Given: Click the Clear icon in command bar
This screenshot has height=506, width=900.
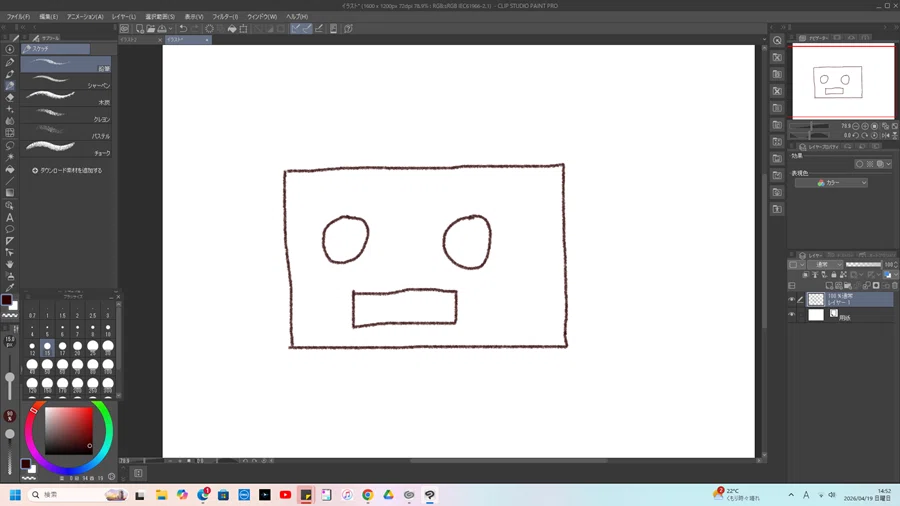Looking at the screenshot, I should [210, 29].
